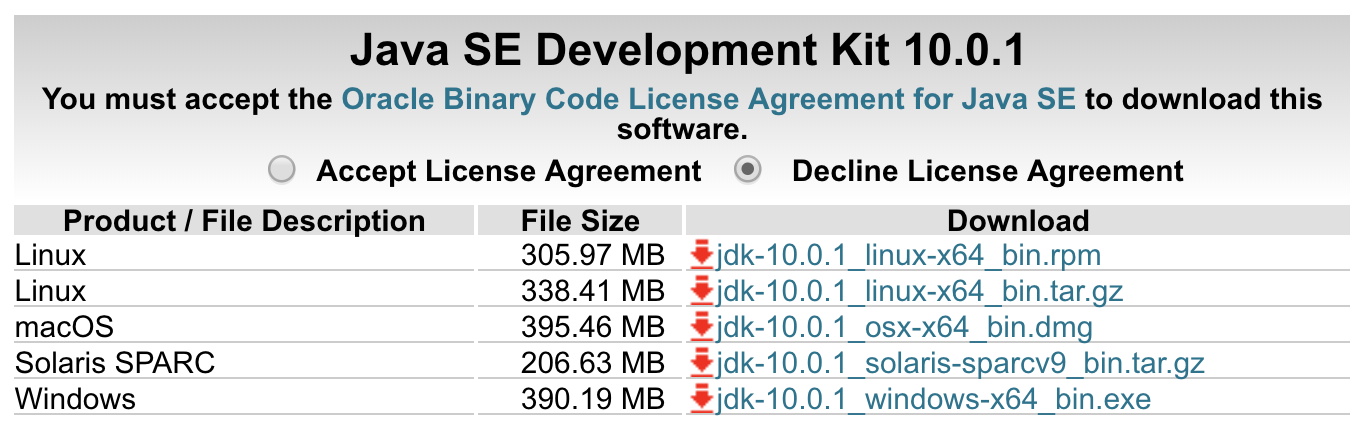Download jdk-10.0.1_windows-x64_bin.exe via its text link
Image resolution: width=1362 pixels, height=426 pixels.
pyautogui.click(x=933, y=400)
